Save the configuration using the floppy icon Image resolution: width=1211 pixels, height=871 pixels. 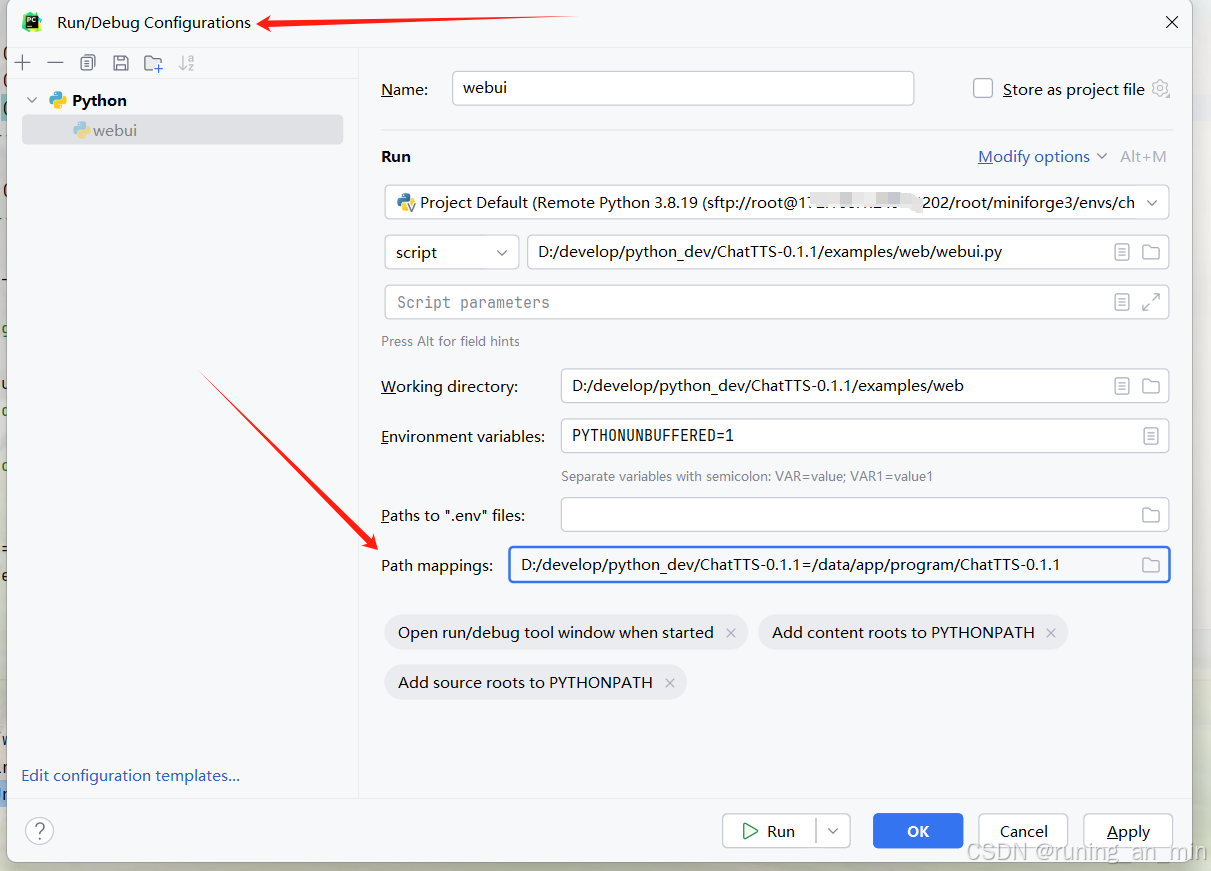coord(120,62)
